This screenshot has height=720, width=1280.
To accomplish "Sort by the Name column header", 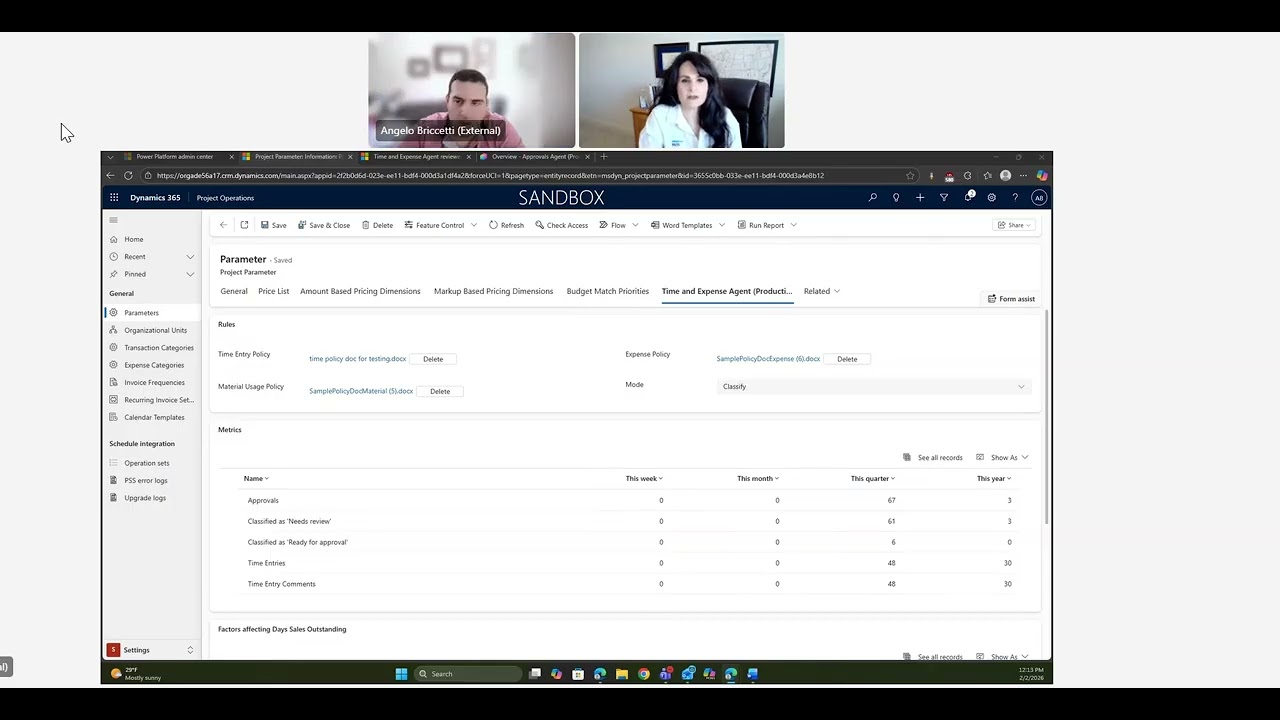I will (256, 478).
